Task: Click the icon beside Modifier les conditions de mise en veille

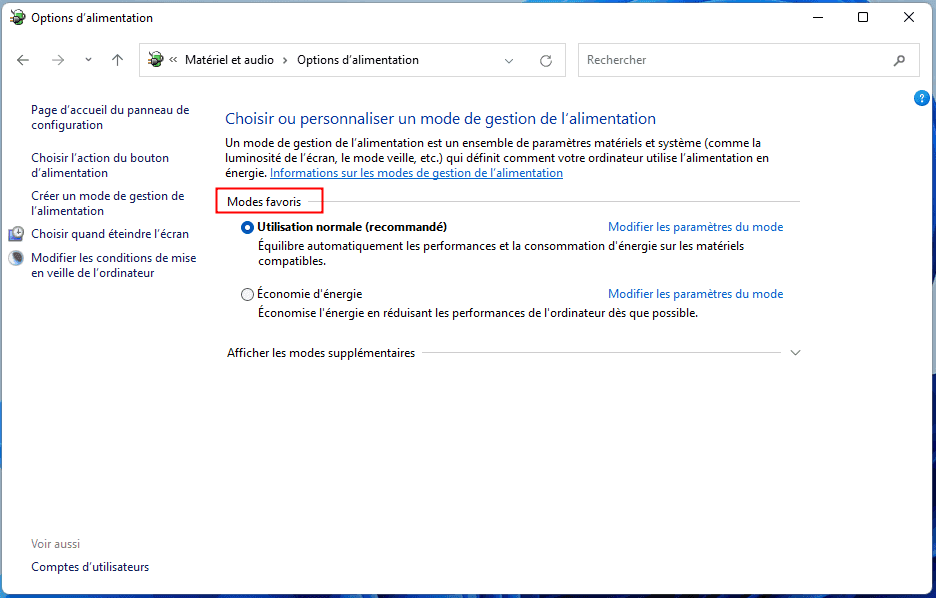Action: (16, 258)
